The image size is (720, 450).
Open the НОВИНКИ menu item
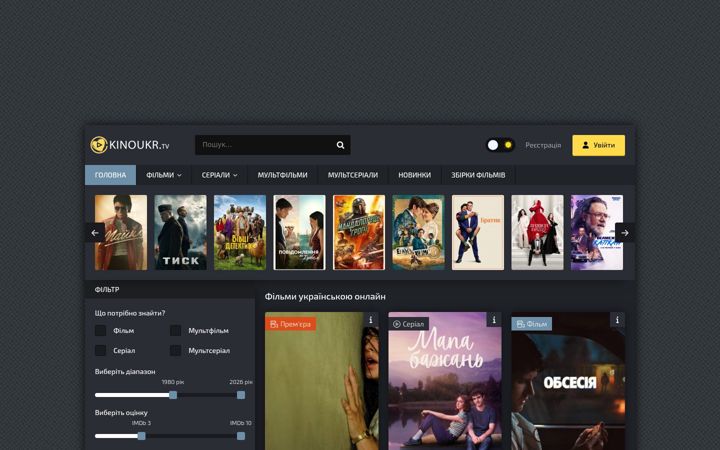[x=414, y=175]
